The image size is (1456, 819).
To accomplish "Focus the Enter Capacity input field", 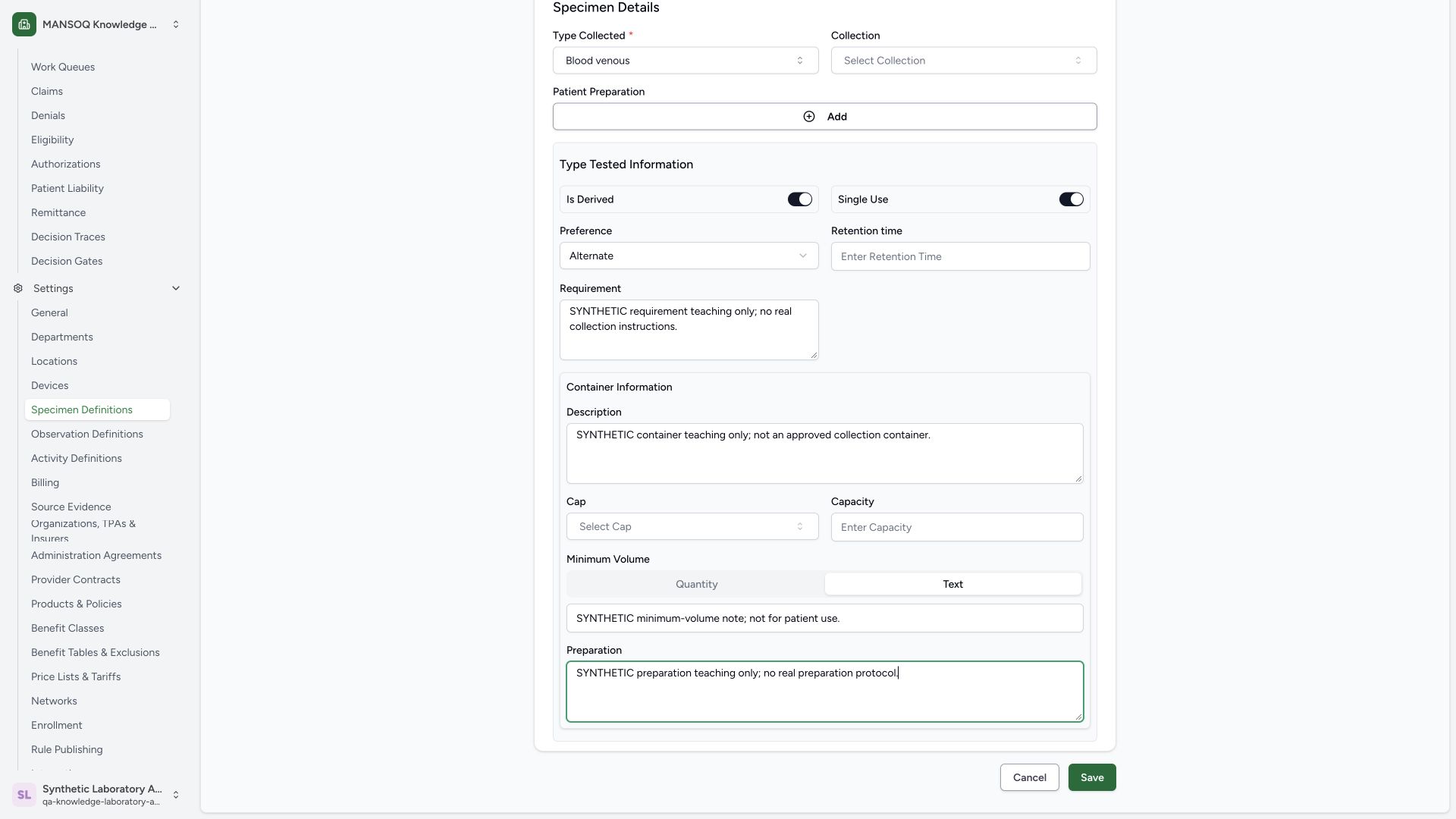I will click(957, 527).
